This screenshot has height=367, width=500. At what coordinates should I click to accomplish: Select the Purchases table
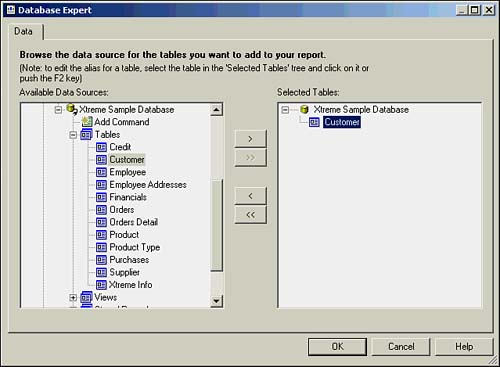pyautogui.click(x=129, y=260)
